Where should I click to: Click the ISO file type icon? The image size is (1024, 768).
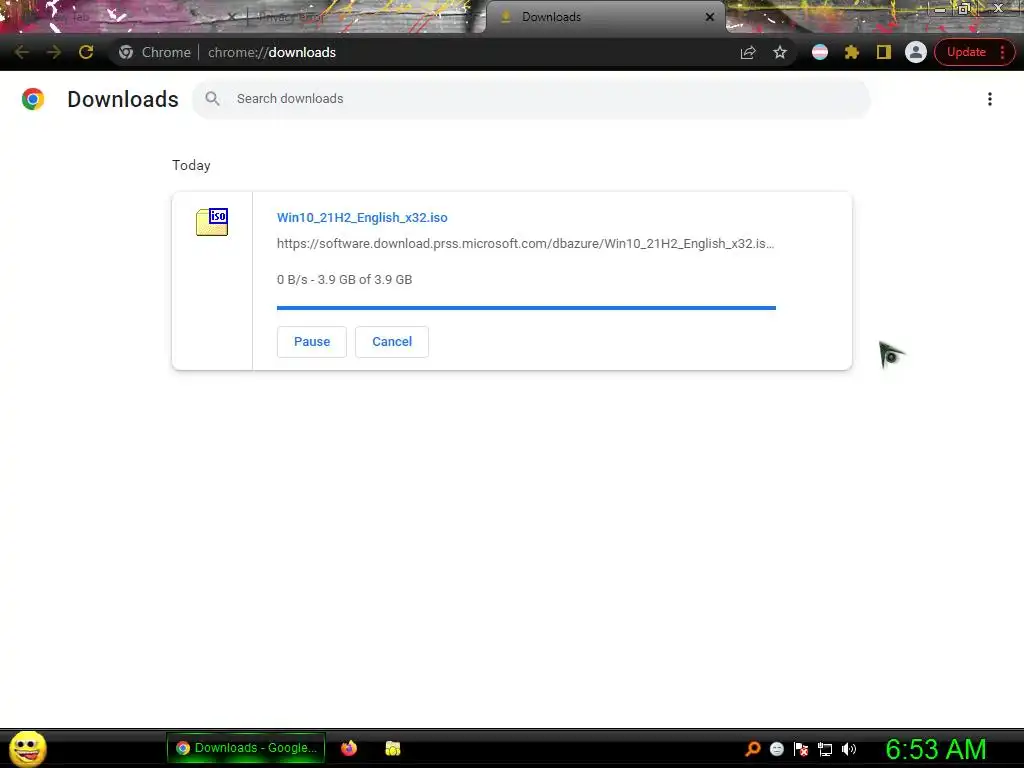click(x=212, y=222)
